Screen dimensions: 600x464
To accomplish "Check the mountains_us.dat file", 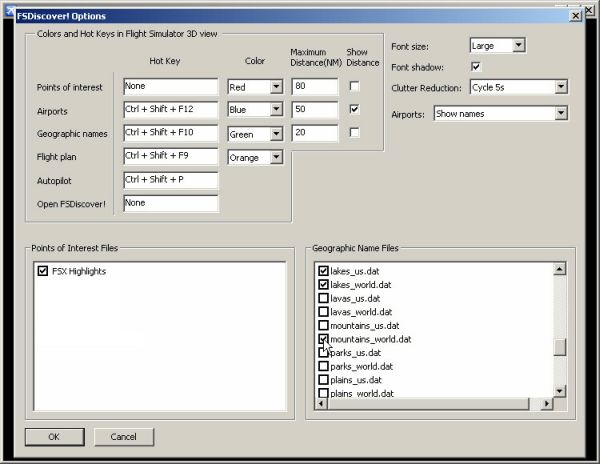I will (x=323, y=325).
